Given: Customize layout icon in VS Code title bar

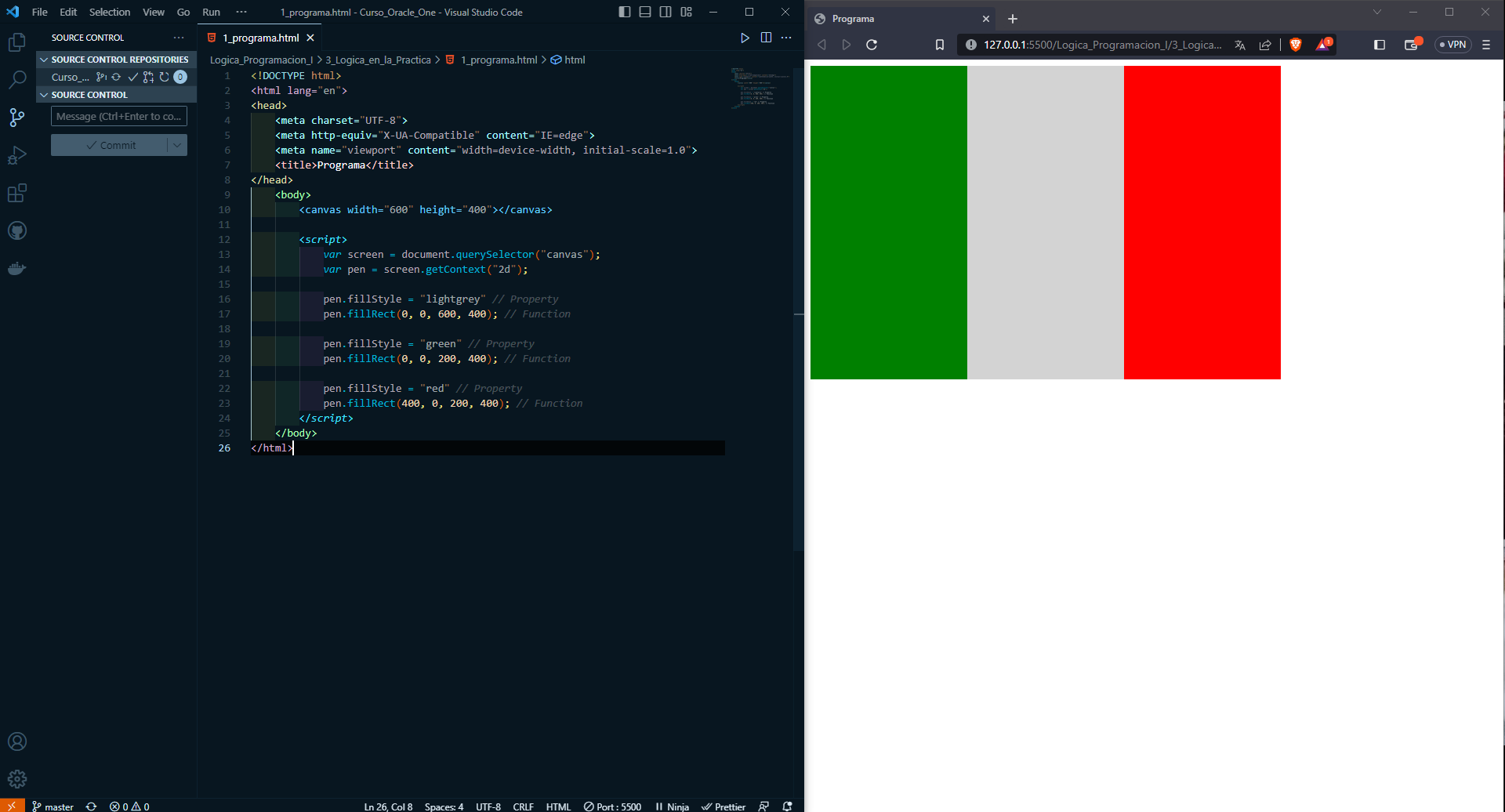Looking at the screenshot, I should (x=686, y=12).
